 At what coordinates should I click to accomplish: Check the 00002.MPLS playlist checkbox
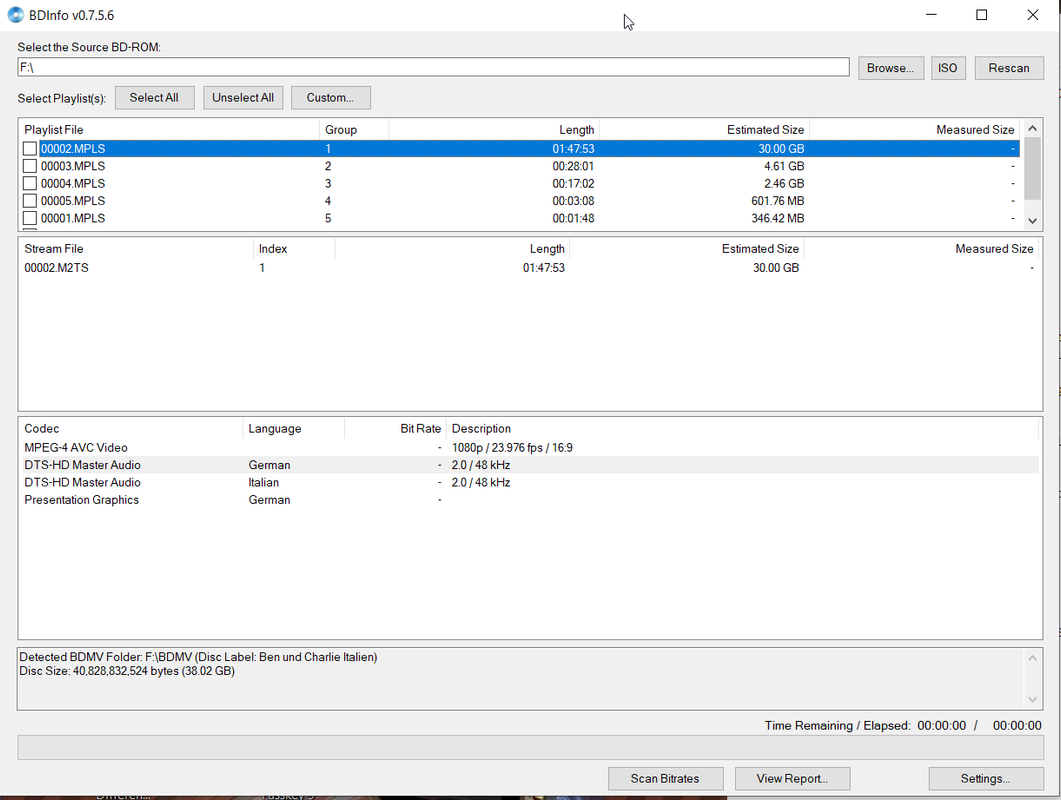(x=30, y=148)
